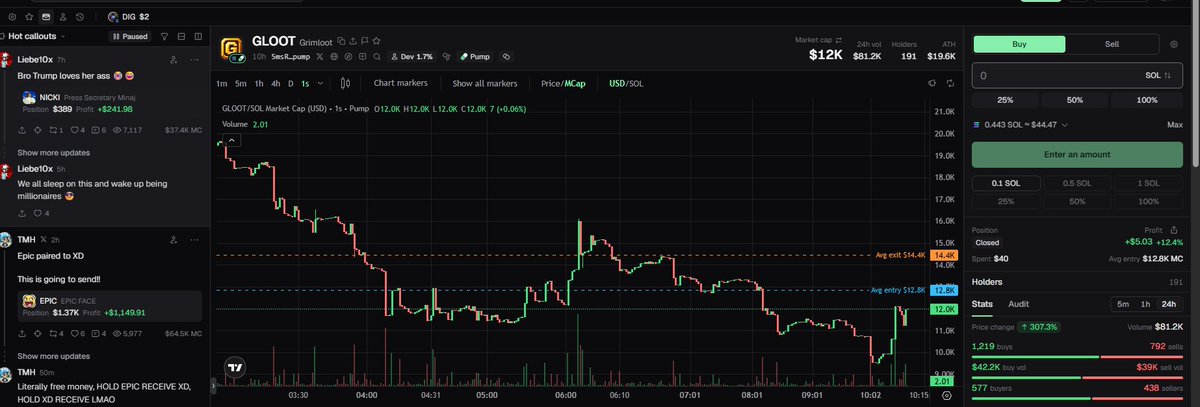Copy the GLOOT token name icon
This screenshot has height=407, width=1200.
[341, 42]
